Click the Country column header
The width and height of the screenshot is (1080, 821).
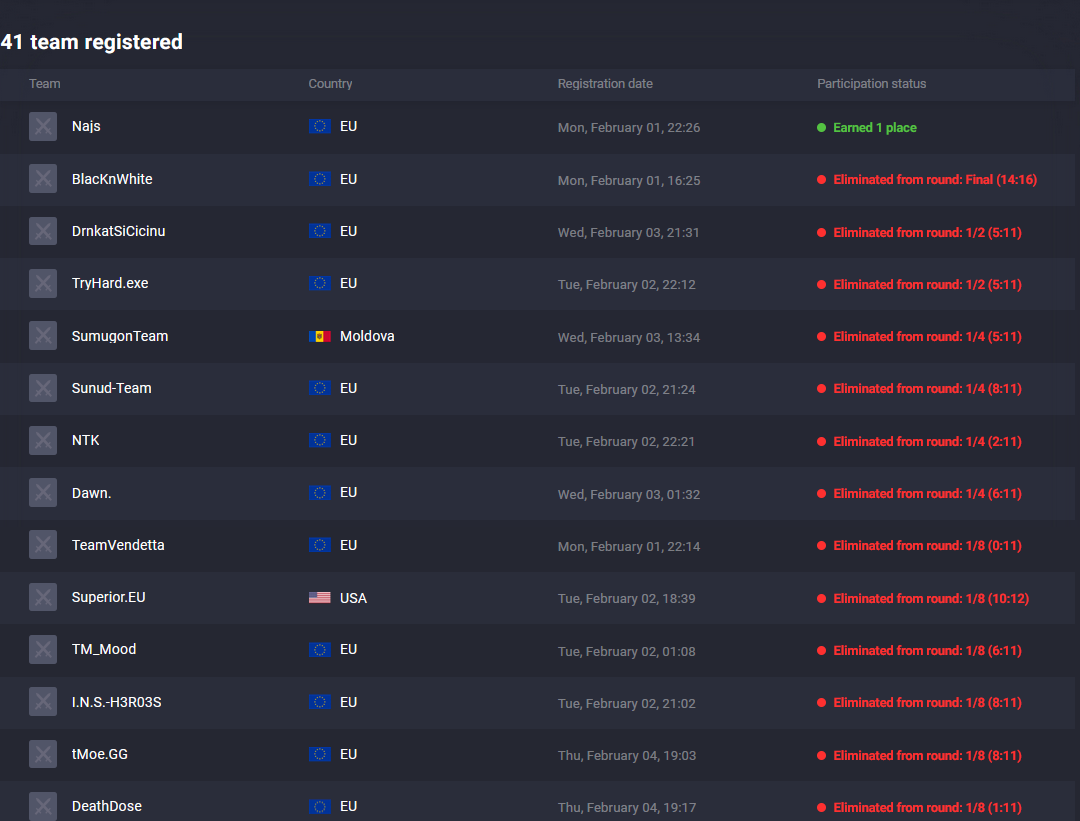pyautogui.click(x=331, y=84)
